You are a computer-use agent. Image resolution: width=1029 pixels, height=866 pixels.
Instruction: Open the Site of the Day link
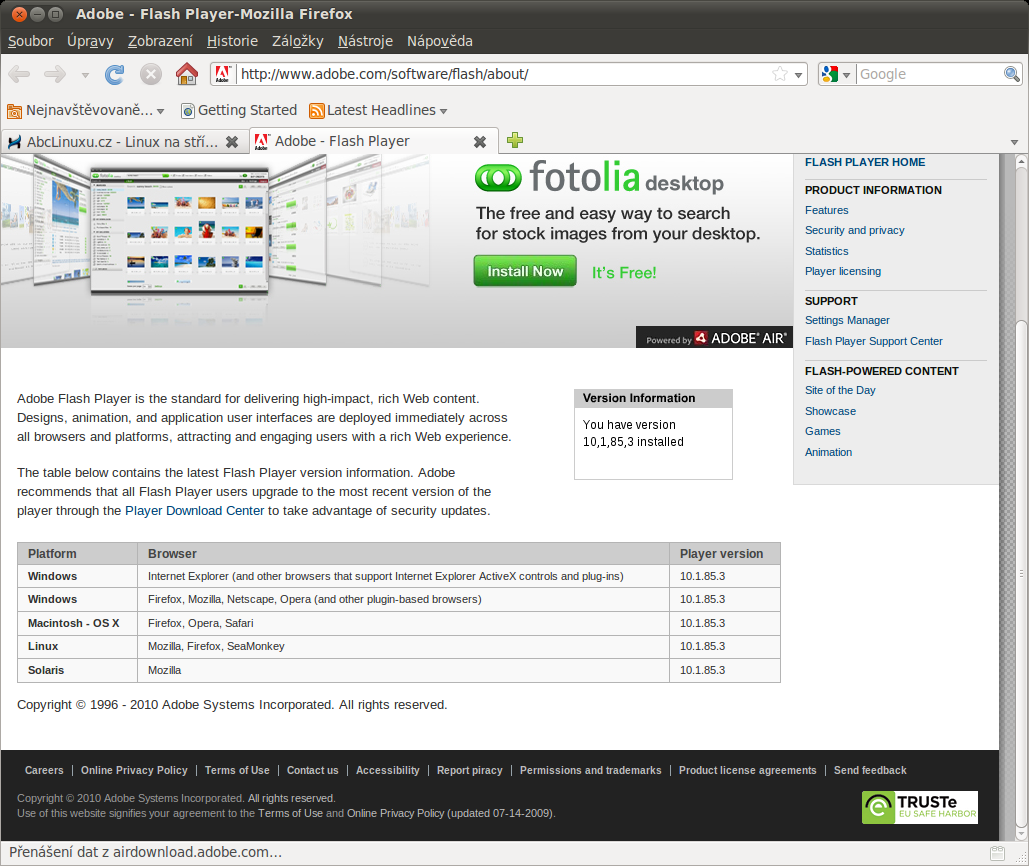click(x=840, y=390)
